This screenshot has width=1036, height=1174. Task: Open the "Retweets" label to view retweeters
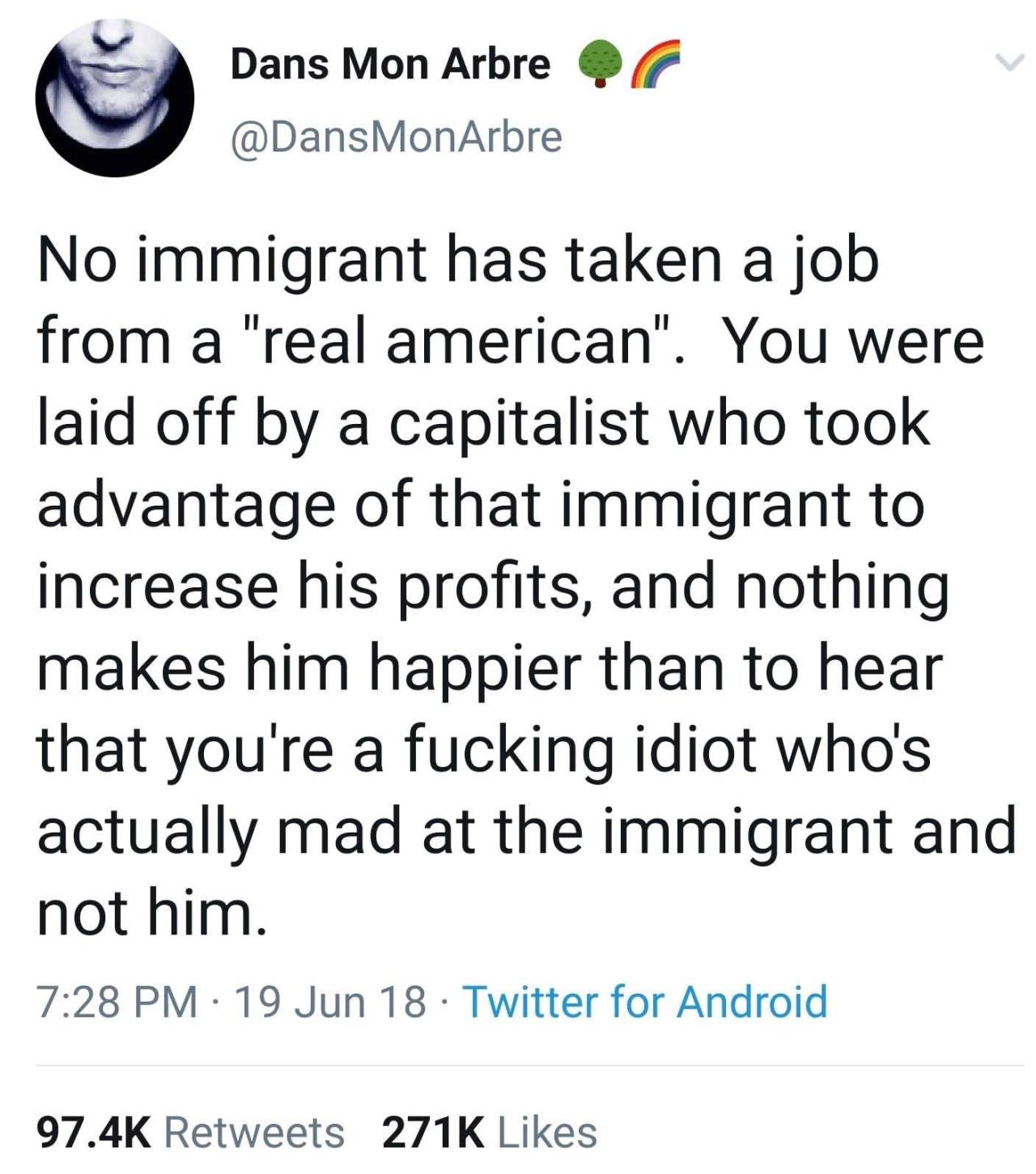pyautogui.click(x=254, y=1132)
